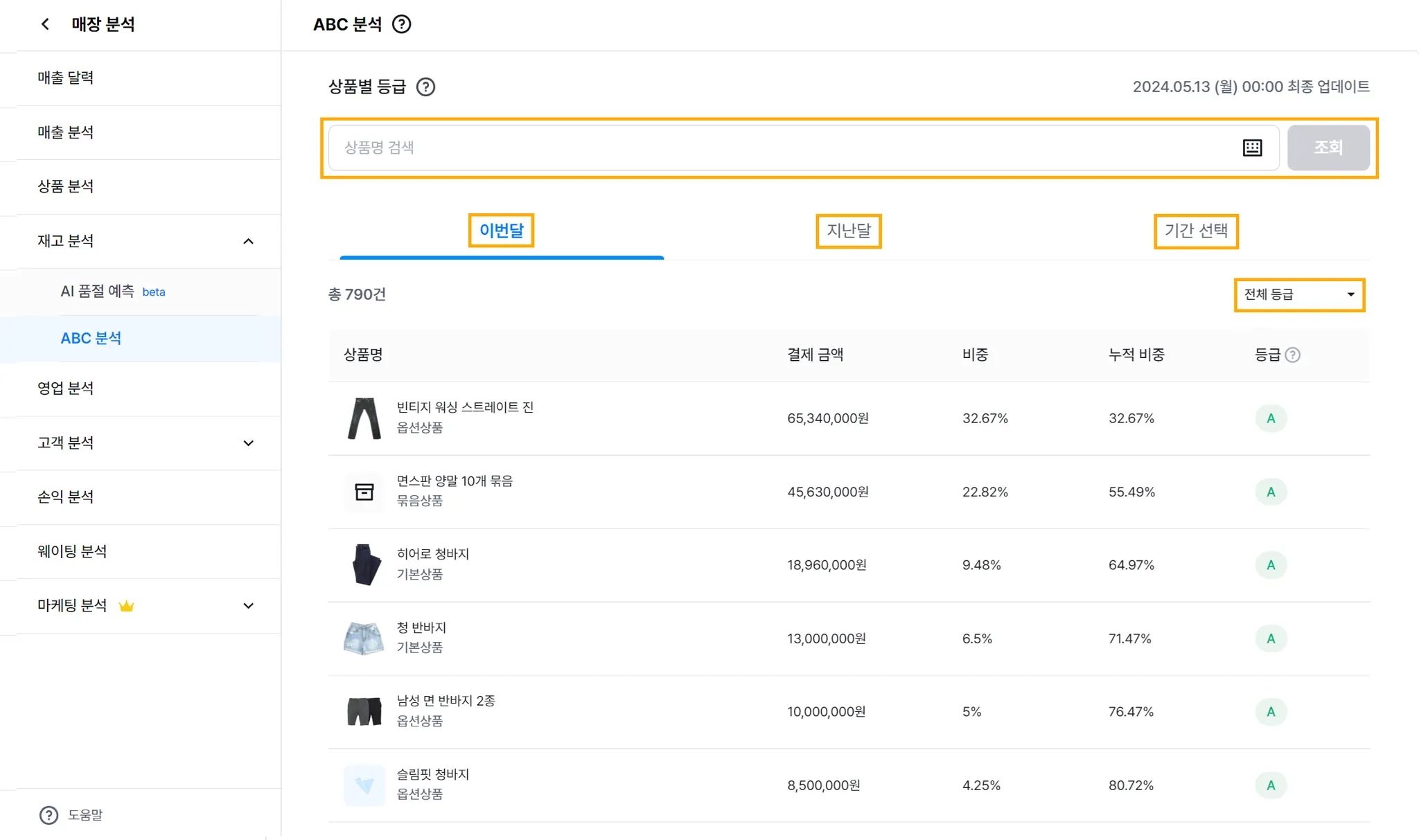Collapse the 재고 분석 sidebar section
The width and height of the screenshot is (1419, 840).
click(248, 241)
